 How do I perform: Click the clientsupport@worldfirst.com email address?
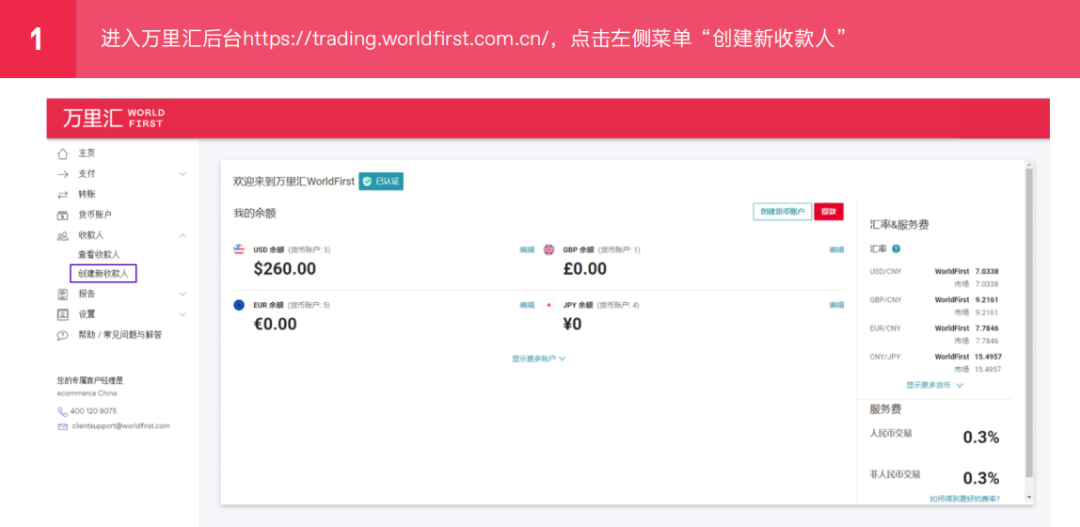point(121,426)
